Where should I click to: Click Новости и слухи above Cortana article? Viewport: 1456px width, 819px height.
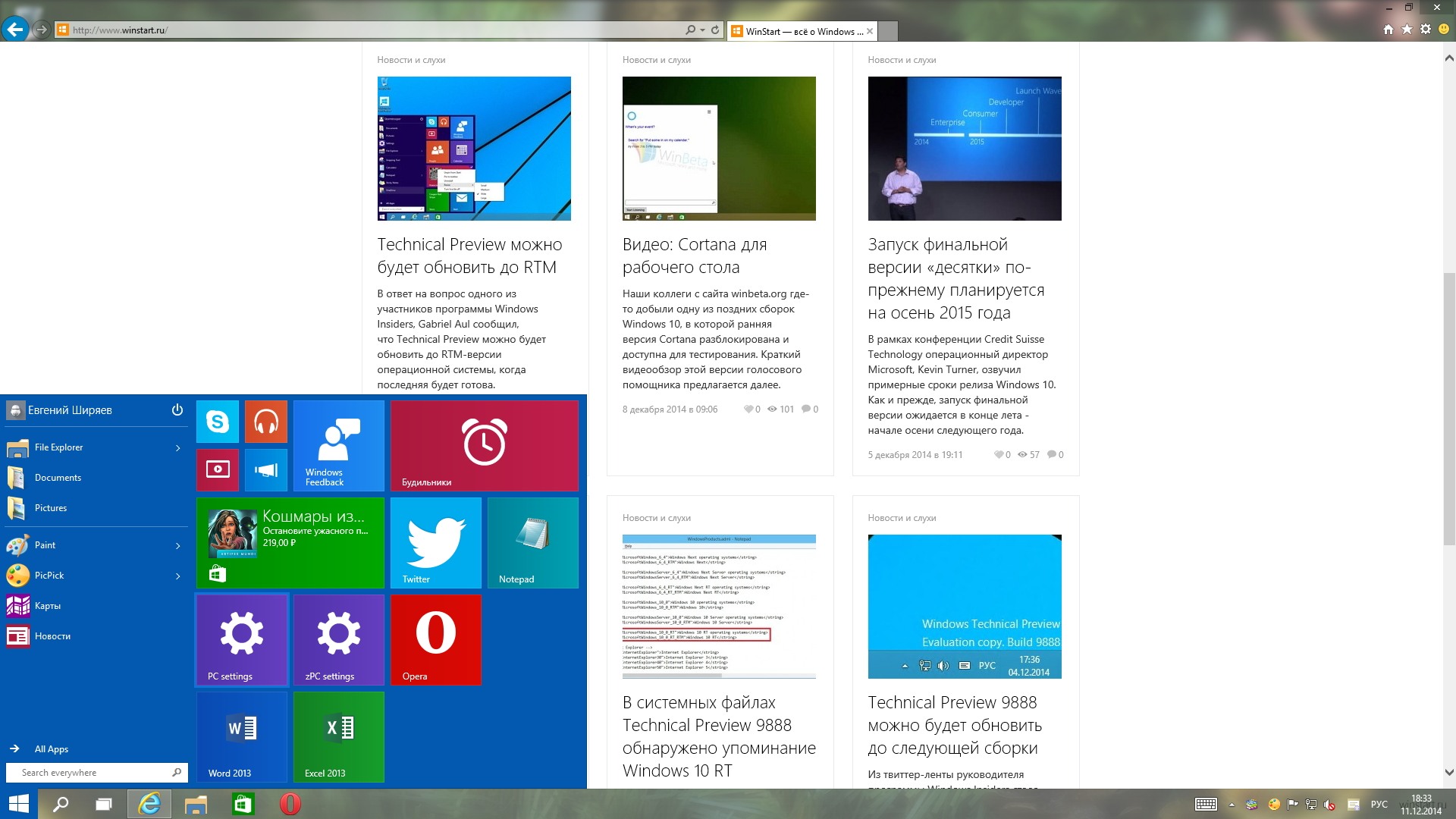[x=657, y=60]
